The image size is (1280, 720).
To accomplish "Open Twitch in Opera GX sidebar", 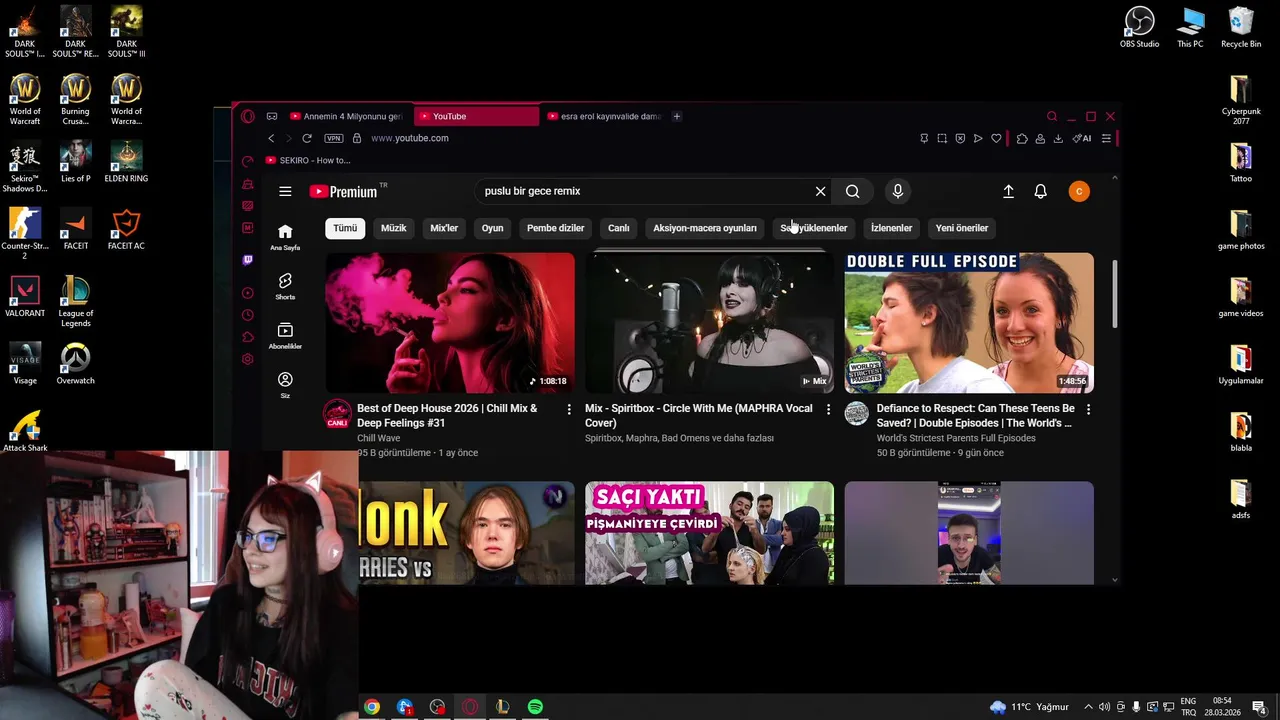I will [x=248, y=260].
